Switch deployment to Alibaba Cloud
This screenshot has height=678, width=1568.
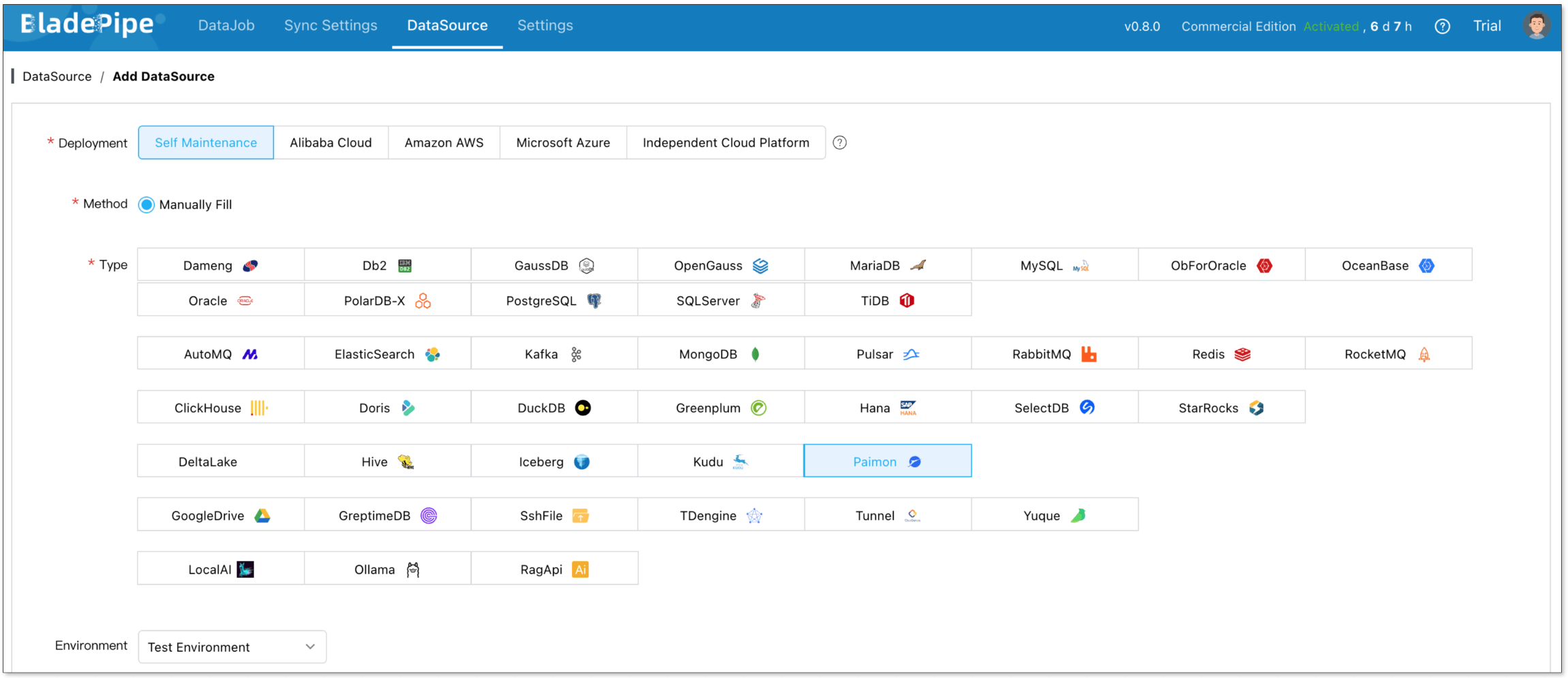[x=330, y=143]
